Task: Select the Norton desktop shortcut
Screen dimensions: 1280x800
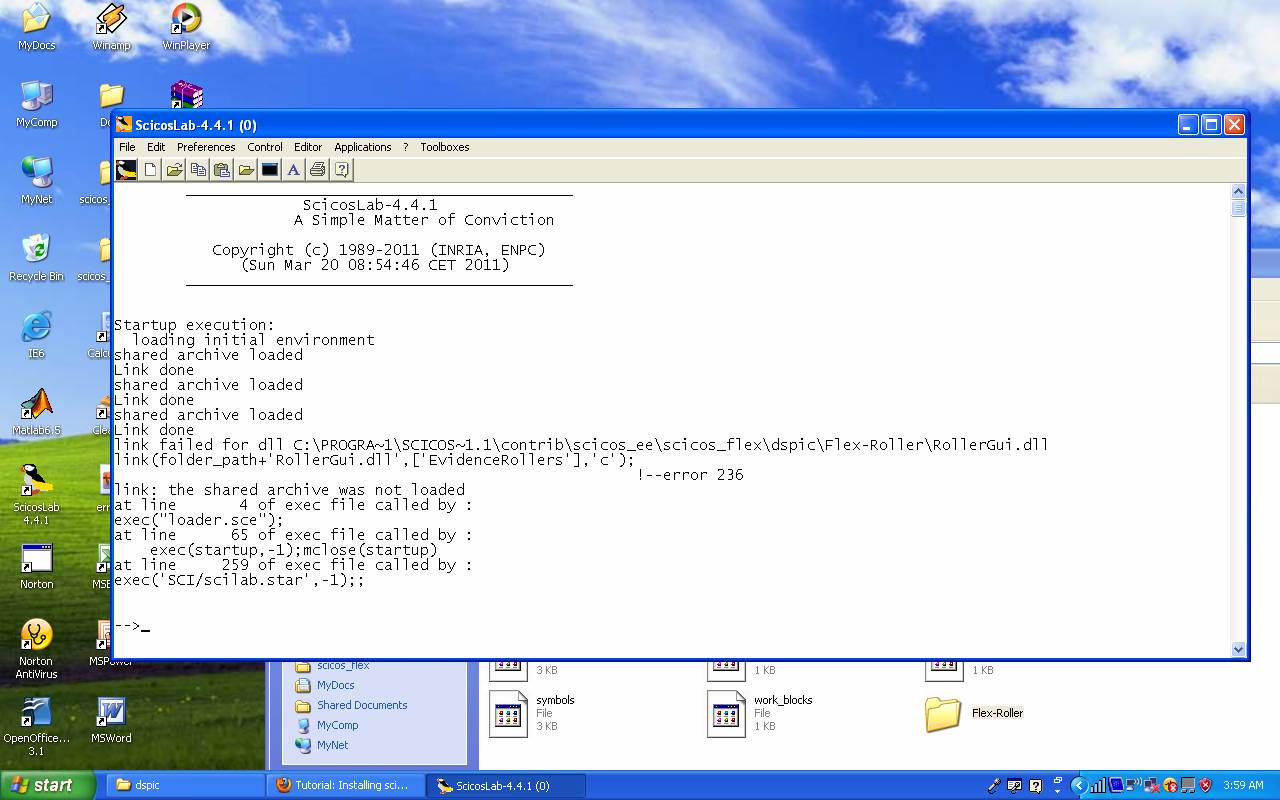Action: click(x=36, y=566)
